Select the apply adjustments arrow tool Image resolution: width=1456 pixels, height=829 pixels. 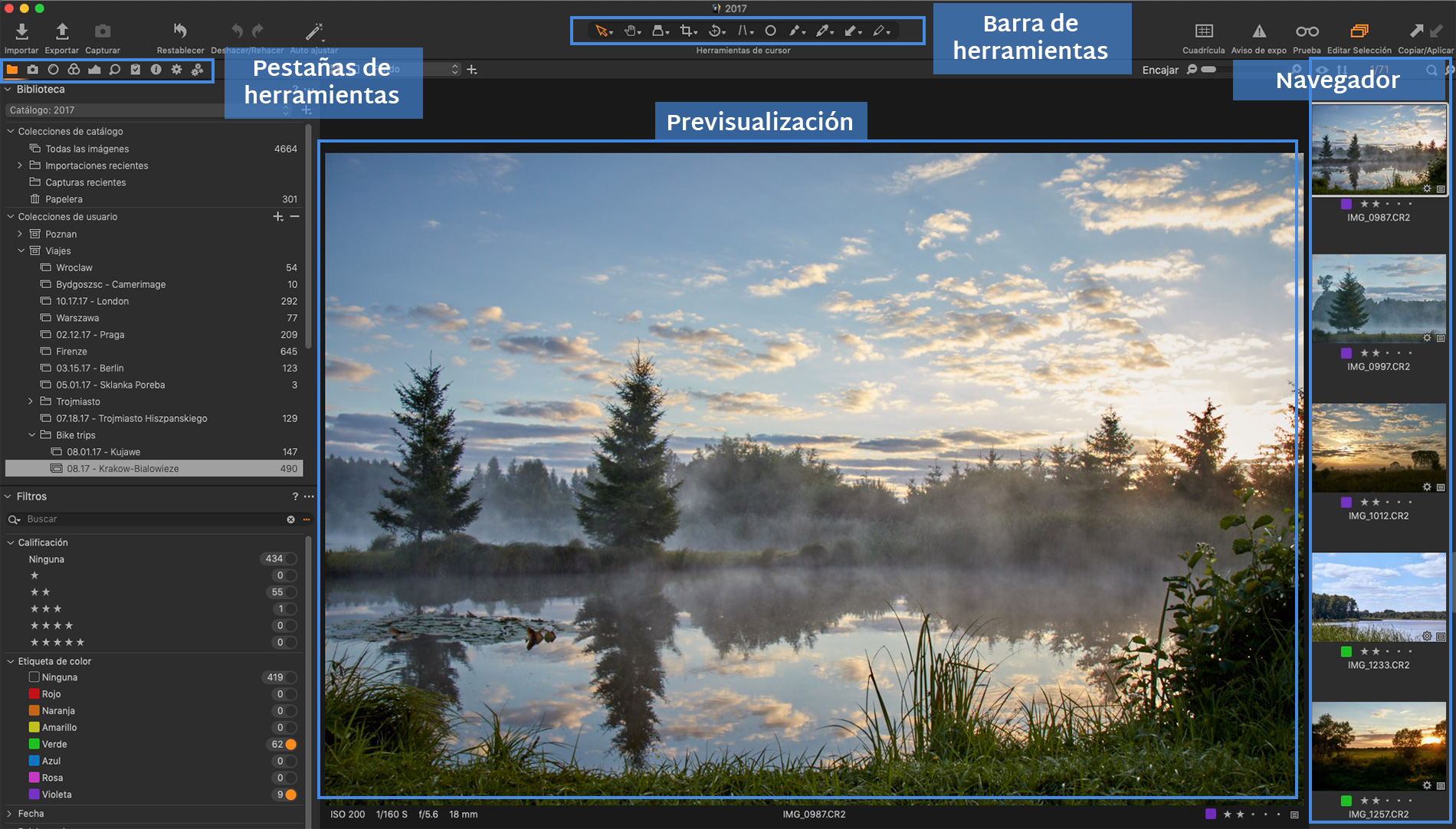852,31
